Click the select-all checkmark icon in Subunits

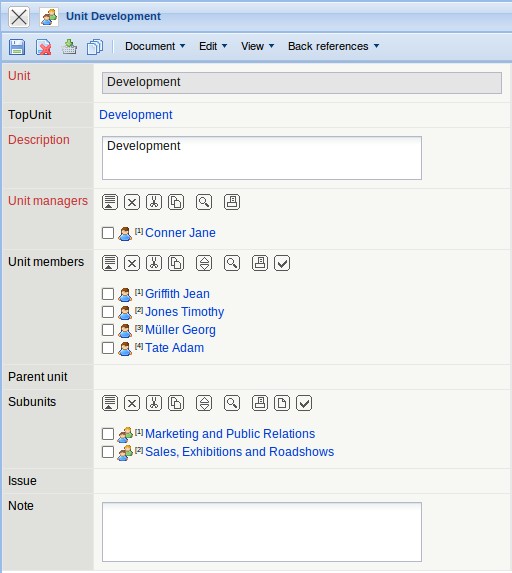pos(304,403)
